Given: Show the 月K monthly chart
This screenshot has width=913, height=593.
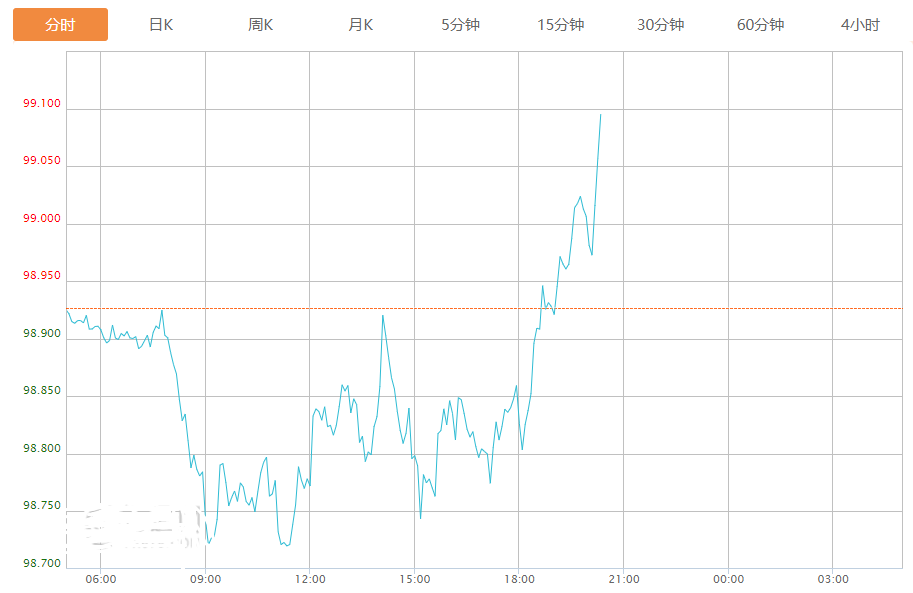Looking at the screenshot, I should click(x=360, y=25).
